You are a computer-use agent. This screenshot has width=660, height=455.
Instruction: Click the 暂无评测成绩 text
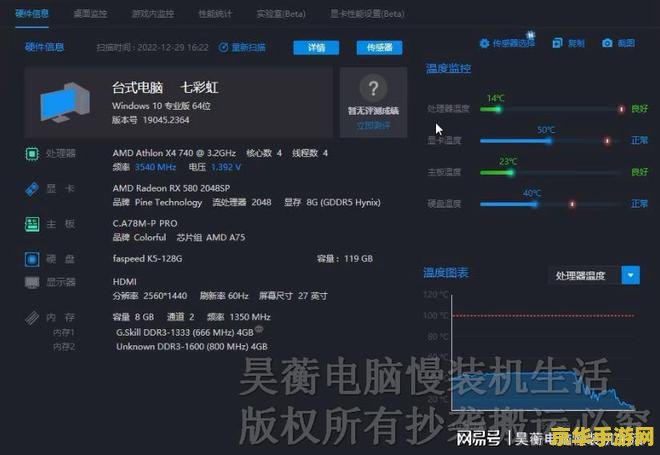pyautogui.click(x=373, y=111)
